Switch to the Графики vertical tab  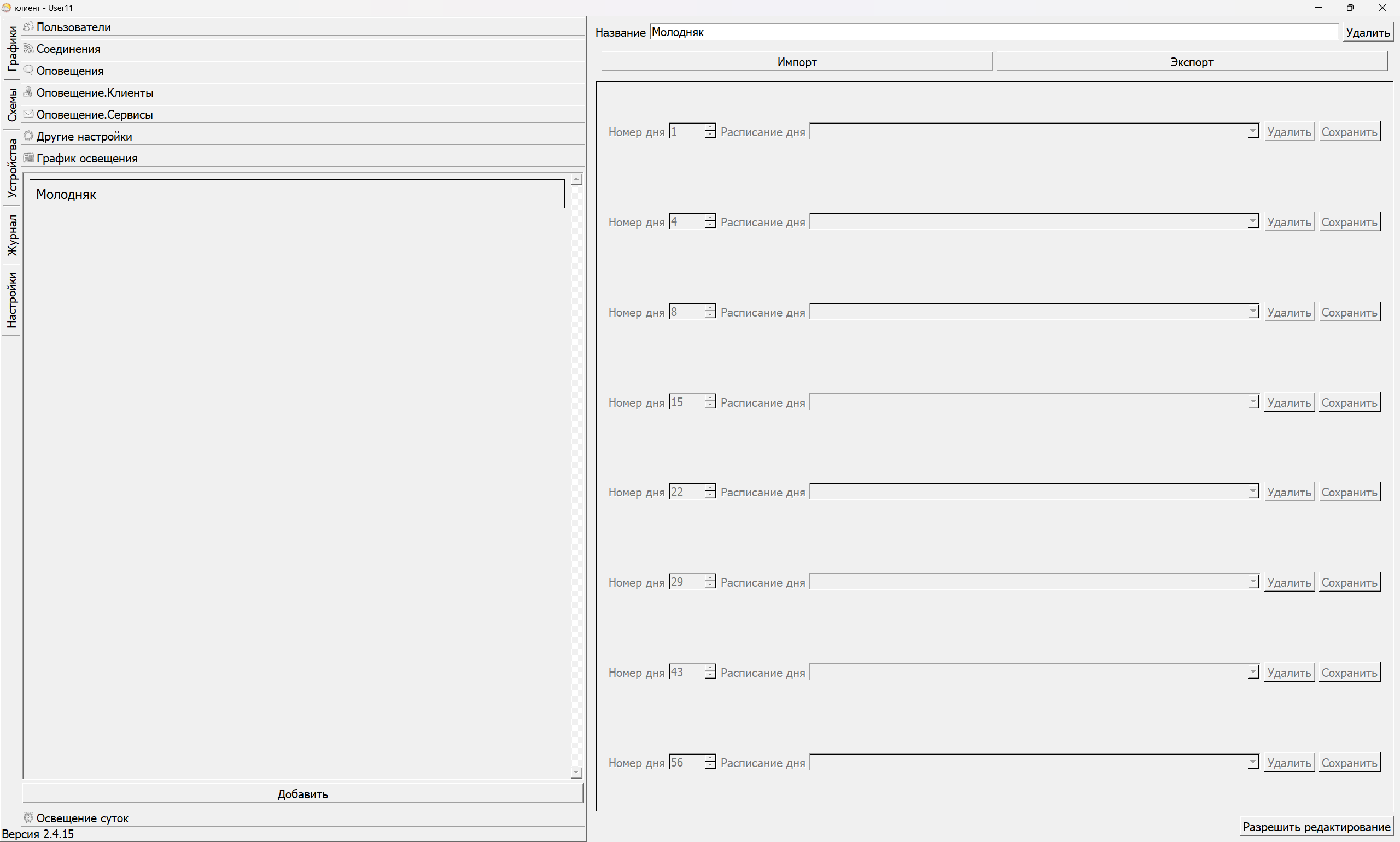click(x=12, y=48)
